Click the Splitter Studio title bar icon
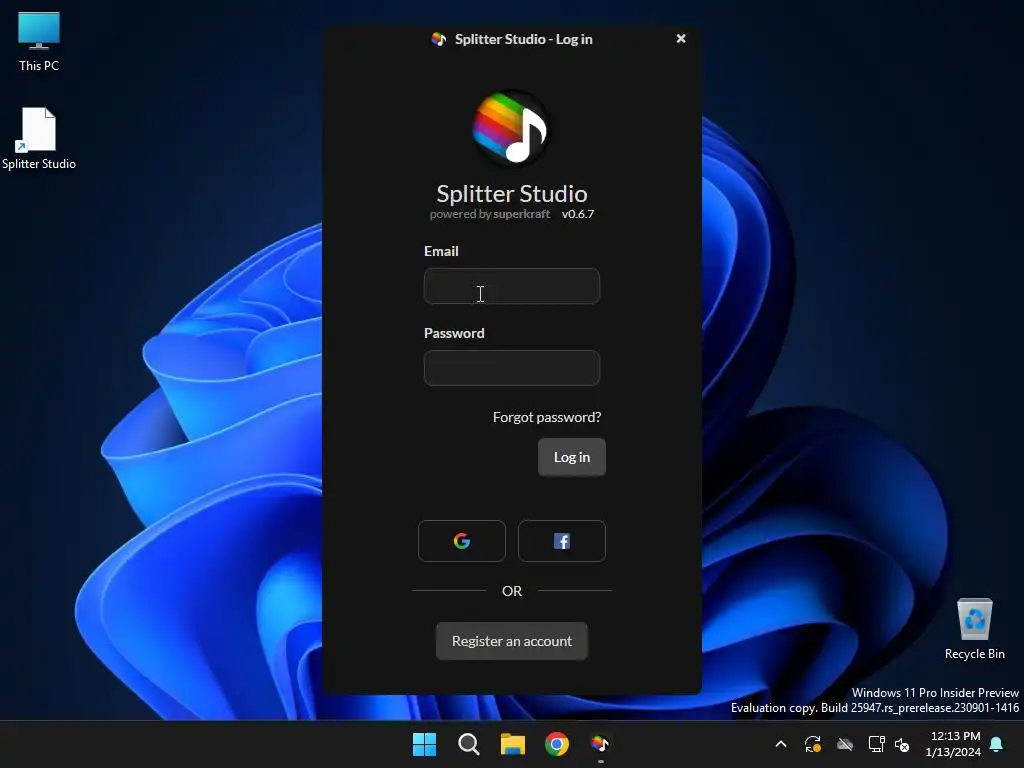 (x=438, y=39)
